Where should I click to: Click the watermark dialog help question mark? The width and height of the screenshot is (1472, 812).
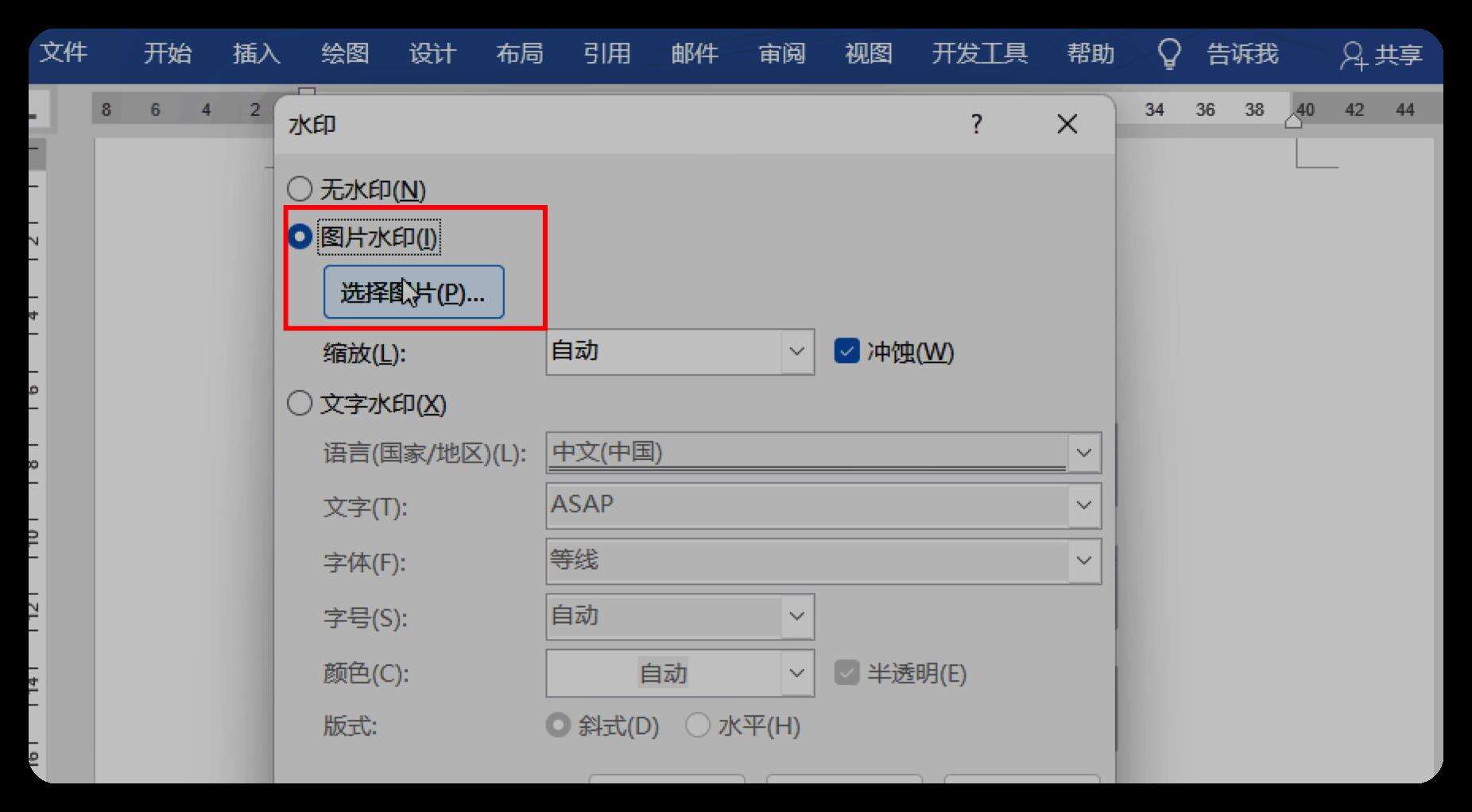(x=977, y=124)
